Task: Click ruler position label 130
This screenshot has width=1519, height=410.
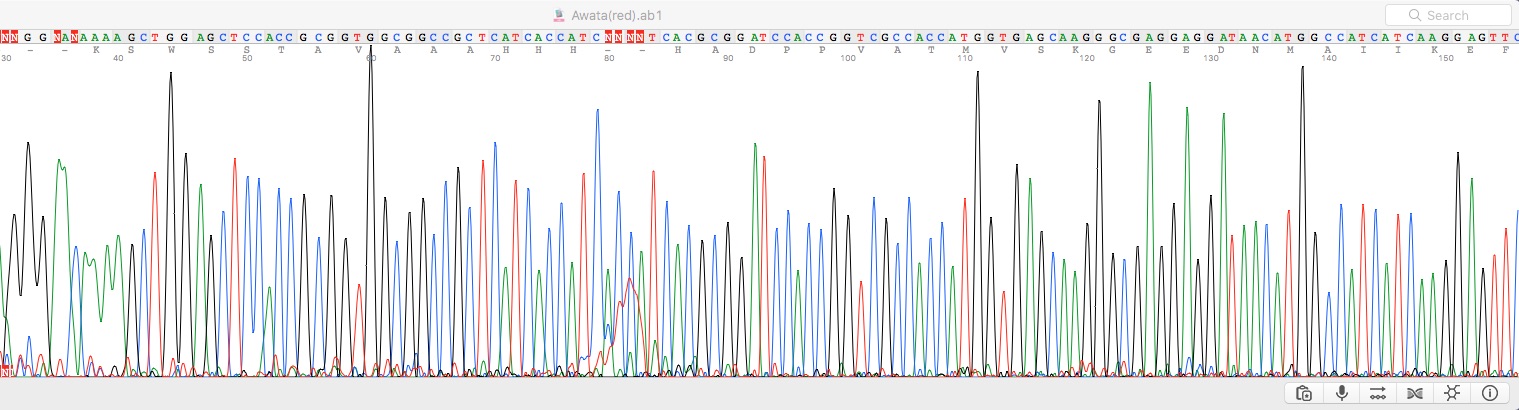Action: click(x=1210, y=58)
